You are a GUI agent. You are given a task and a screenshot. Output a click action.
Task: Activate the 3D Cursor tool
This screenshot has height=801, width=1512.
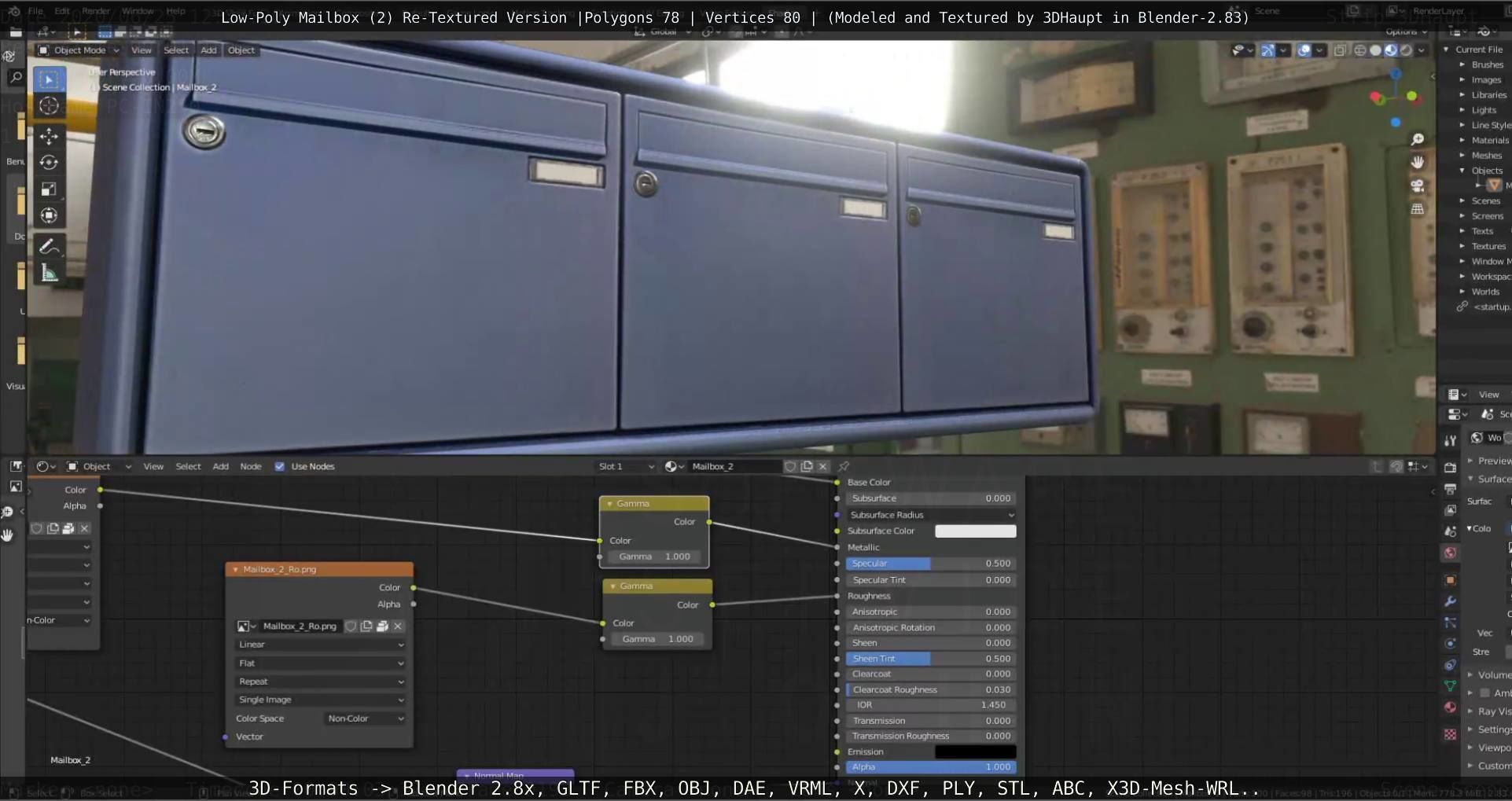click(49, 106)
